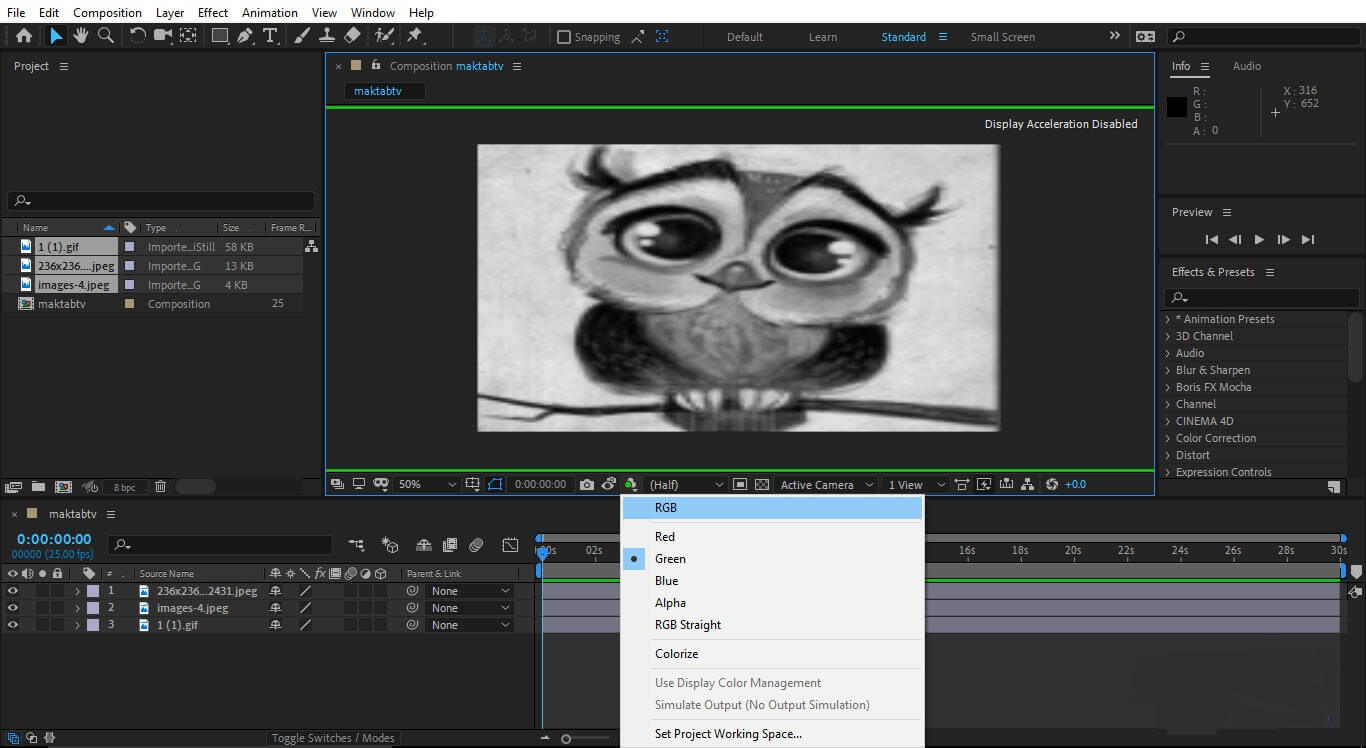Select the Pen tool

point(245,36)
